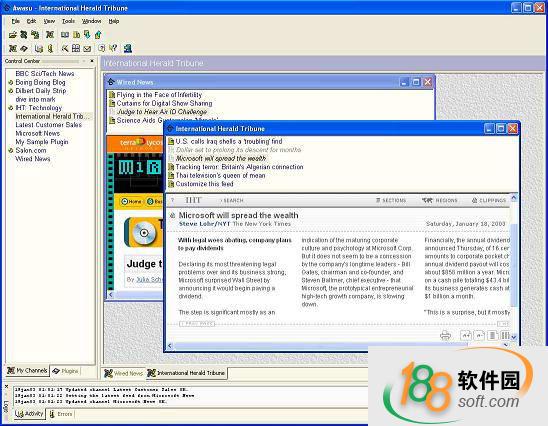Select Latest Customer Sales channel
Image resolution: width=548 pixels, height=426 pixels.
click(49, 125)
